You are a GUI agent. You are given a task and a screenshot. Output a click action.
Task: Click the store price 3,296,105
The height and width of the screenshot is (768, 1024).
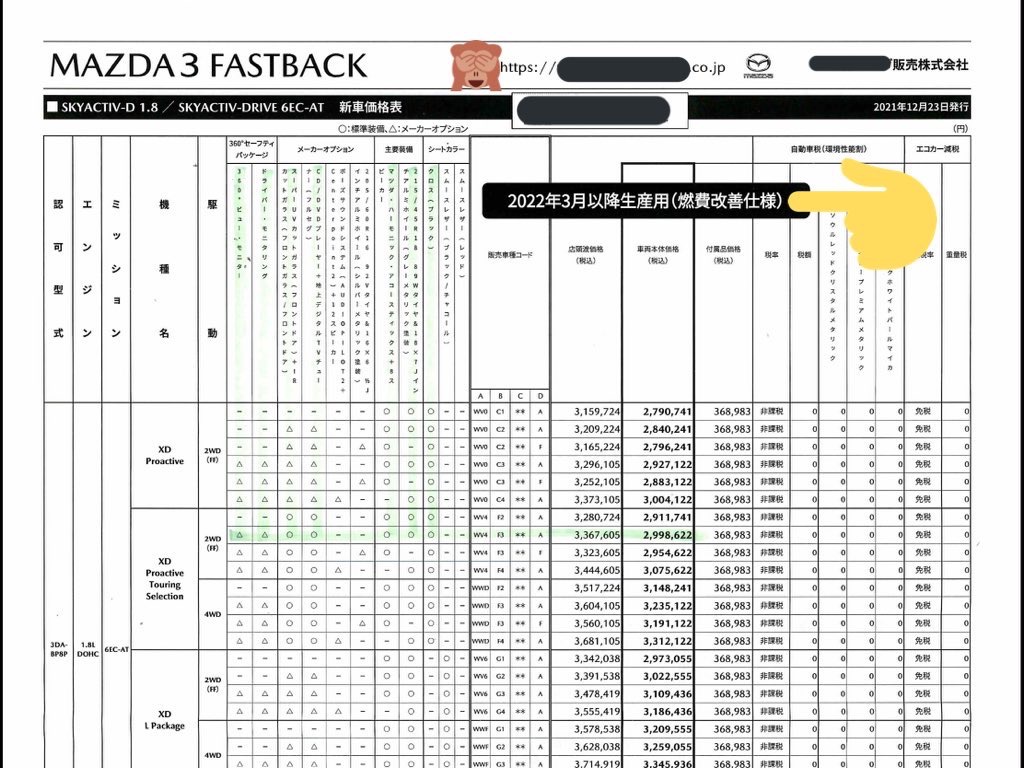(597, 464)
